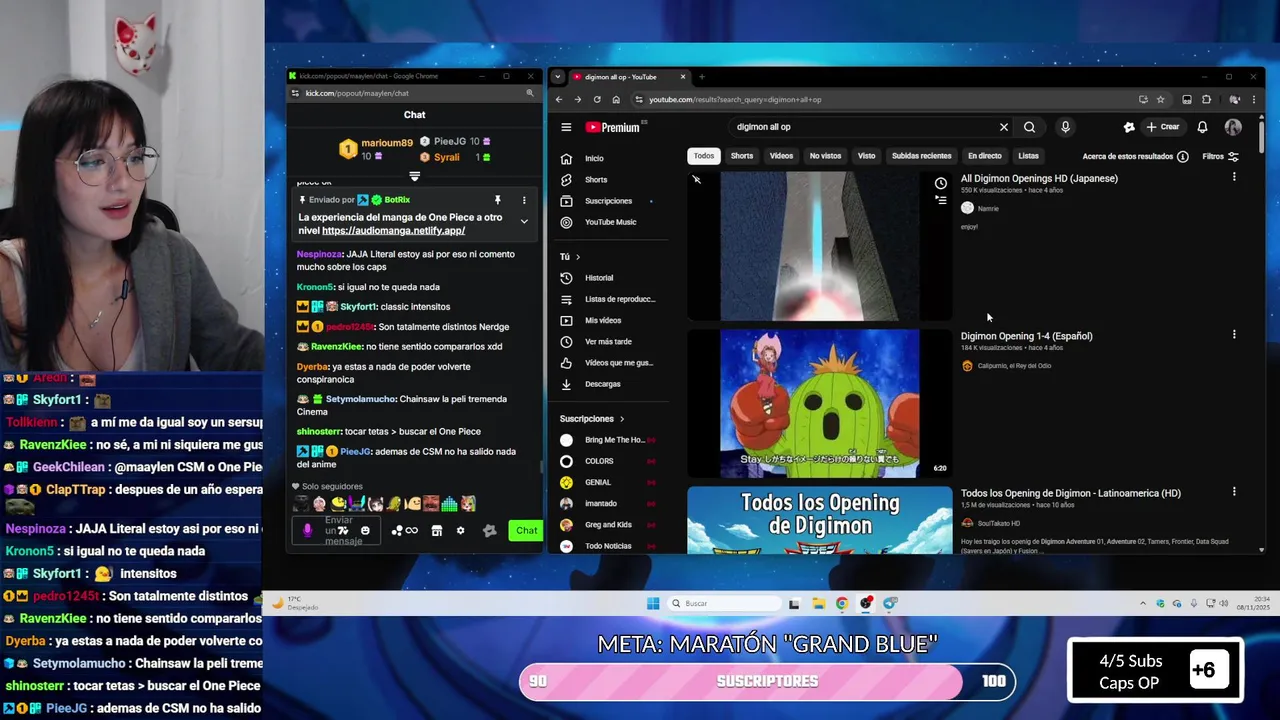Select the En directo filter chip
This screenshot has height=720, width=1280.
tap(984, 156)
